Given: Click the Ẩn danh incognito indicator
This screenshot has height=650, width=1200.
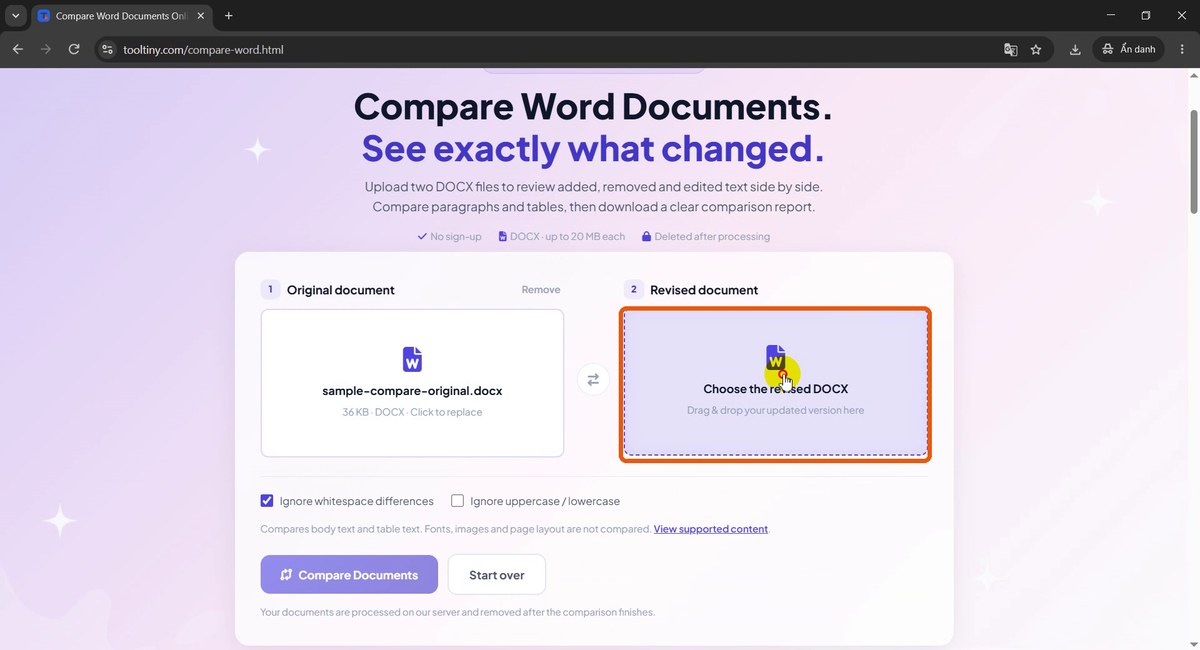Looking at the screenshot, I should pyautogui.click(x=1129, y=49).
